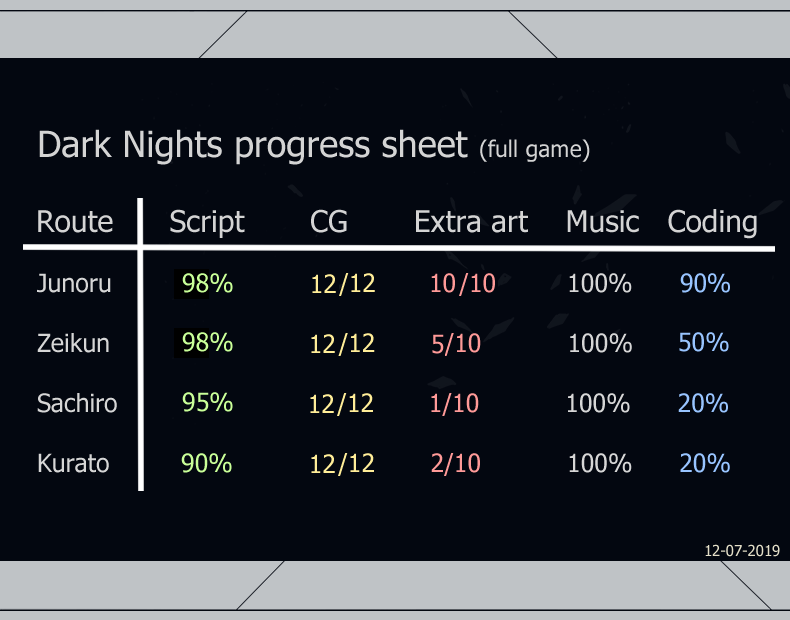Viewport: 790px width, 620px height.
Task: Click the Extra art column header
Action: [x=471, y=222]
